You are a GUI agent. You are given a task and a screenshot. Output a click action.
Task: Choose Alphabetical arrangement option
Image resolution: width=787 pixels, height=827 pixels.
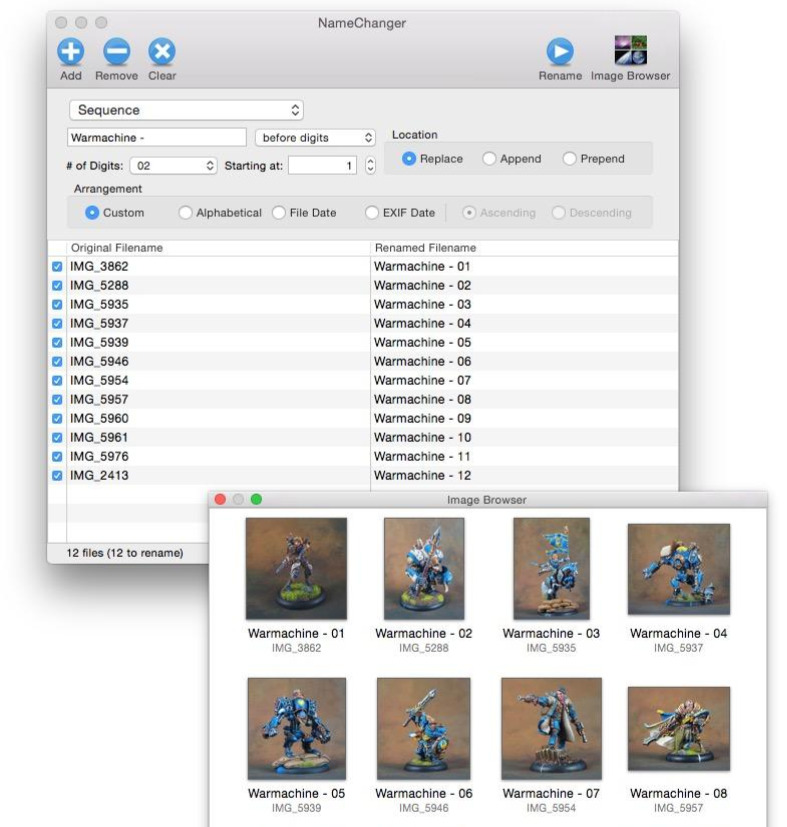(x=185, y=213)
